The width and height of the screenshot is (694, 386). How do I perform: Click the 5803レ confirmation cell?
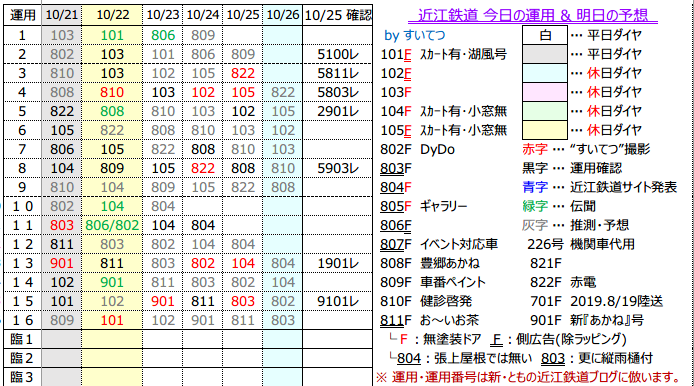point(338,92)
